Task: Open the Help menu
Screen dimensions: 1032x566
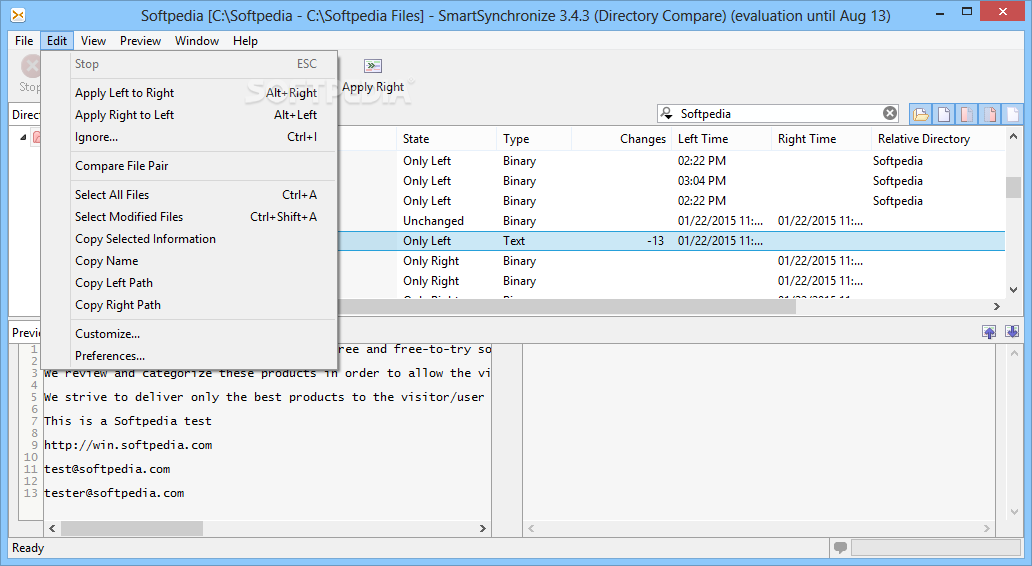Action: click(245, 41)
